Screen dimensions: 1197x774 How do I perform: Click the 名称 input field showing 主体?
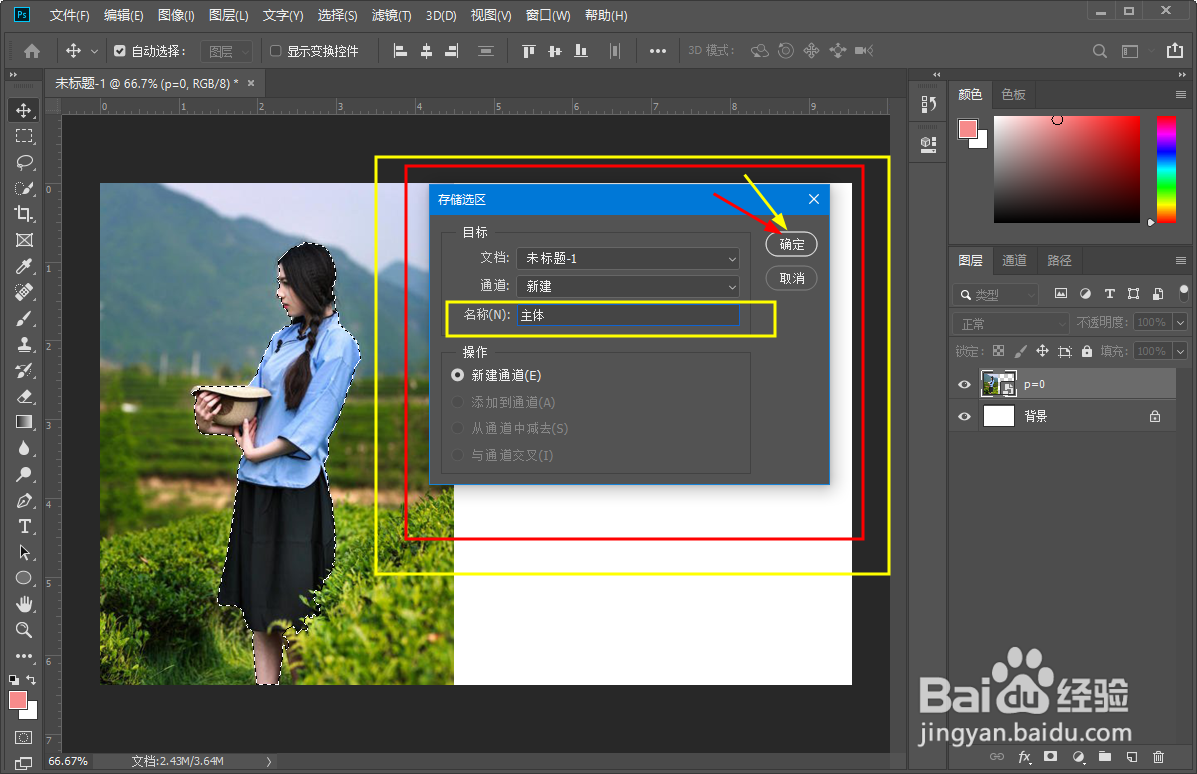(628, 314)
